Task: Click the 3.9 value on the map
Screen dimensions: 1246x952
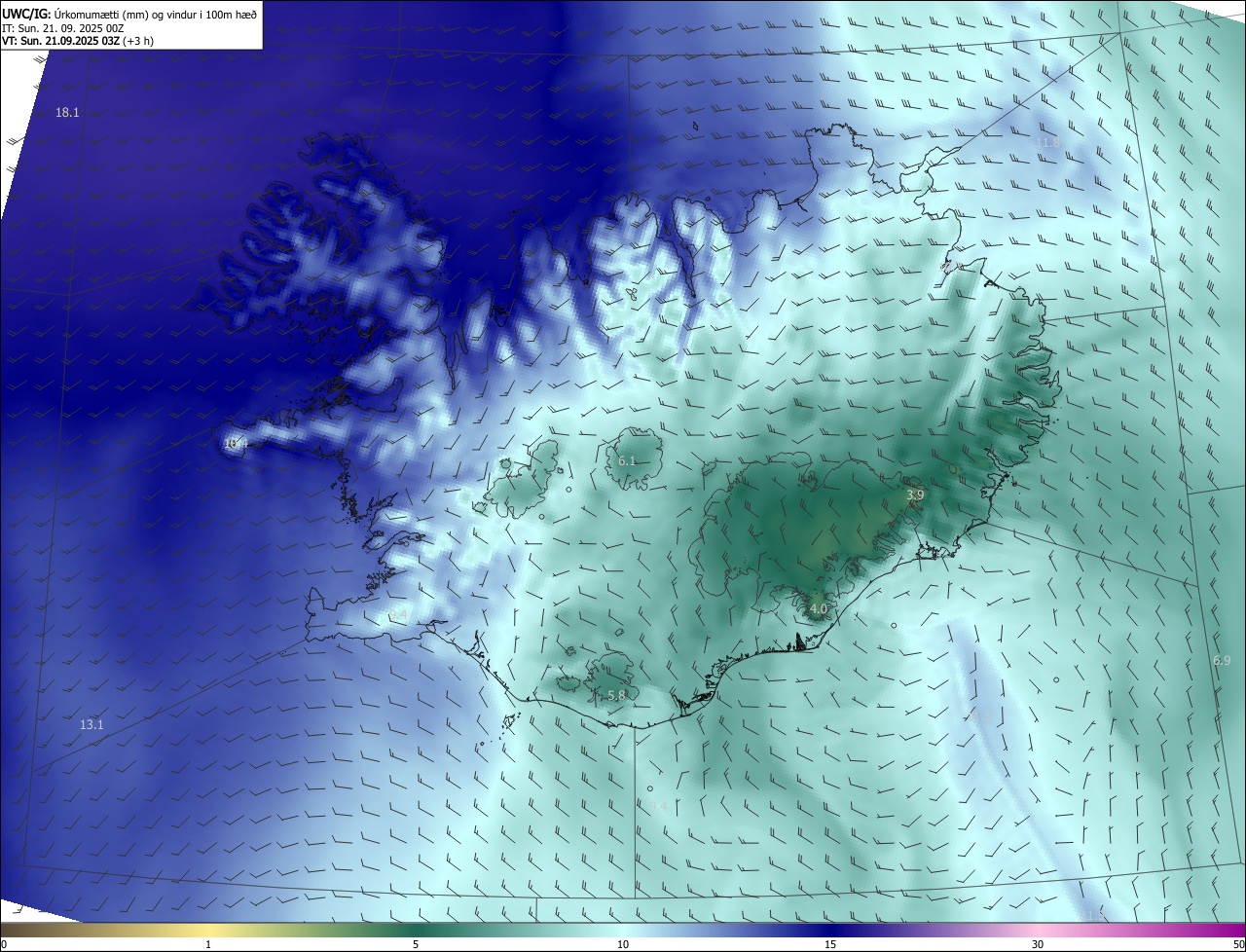Action: click(x=915, y=495)
